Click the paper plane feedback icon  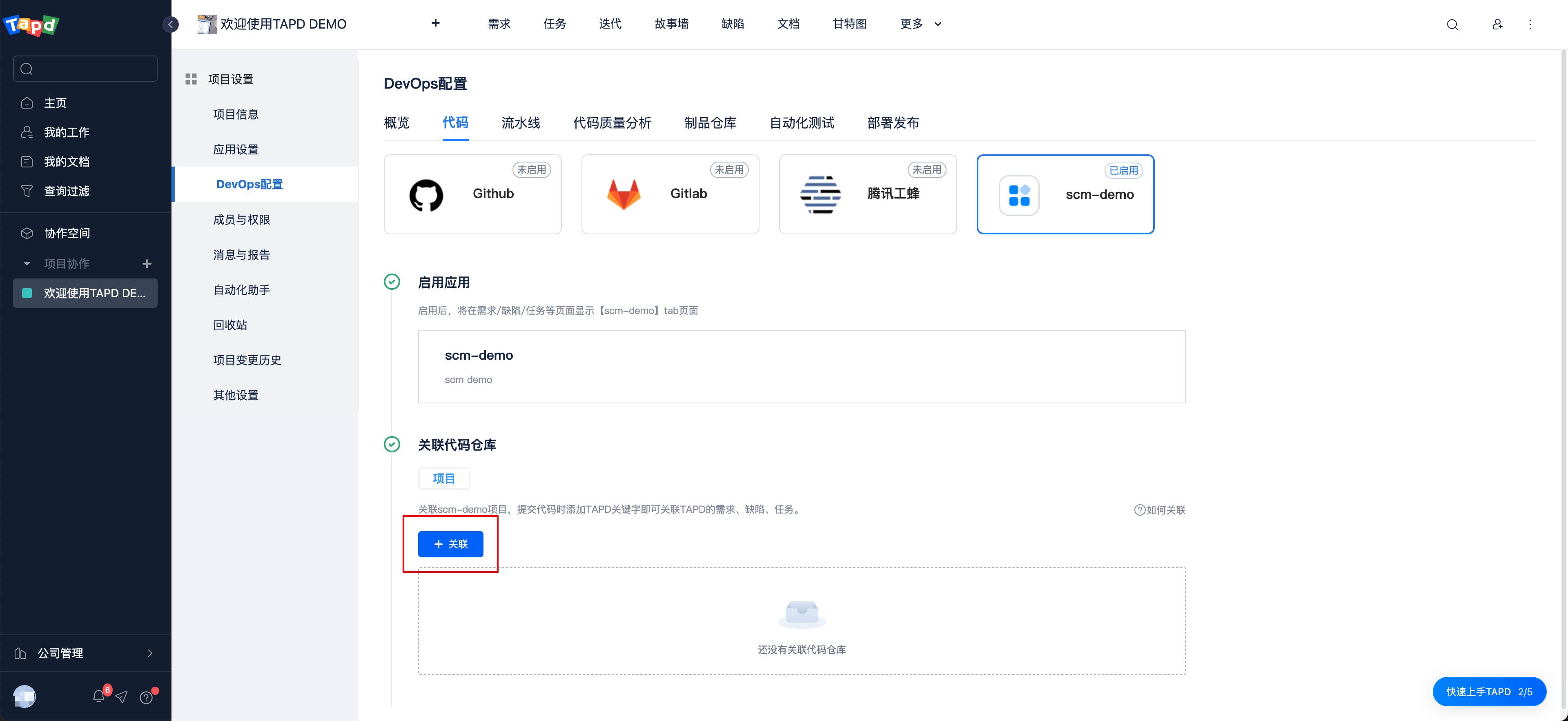pos(122,697)
